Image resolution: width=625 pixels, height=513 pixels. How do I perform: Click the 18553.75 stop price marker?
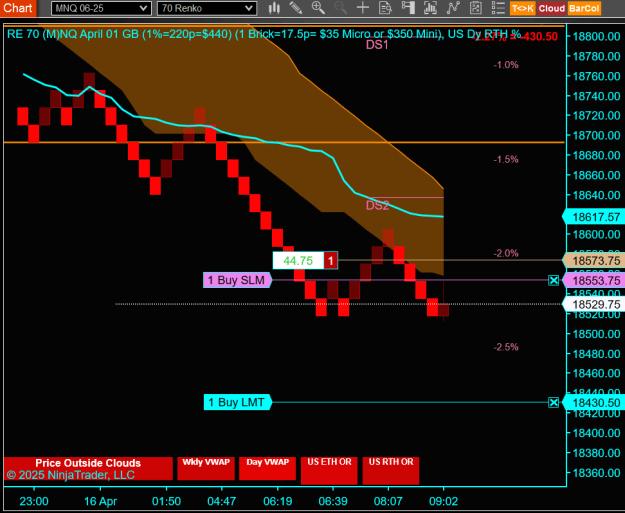pos(594,281)
